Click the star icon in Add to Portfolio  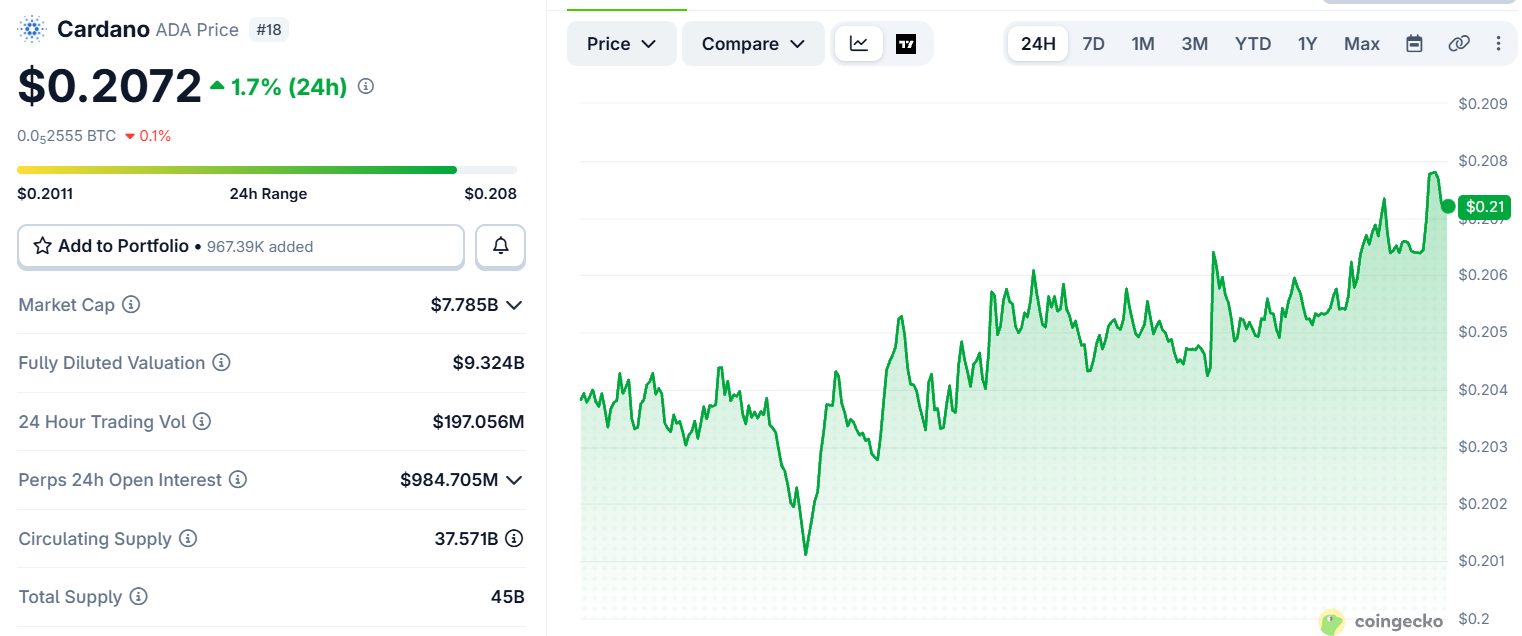click(x=43, y=246)
